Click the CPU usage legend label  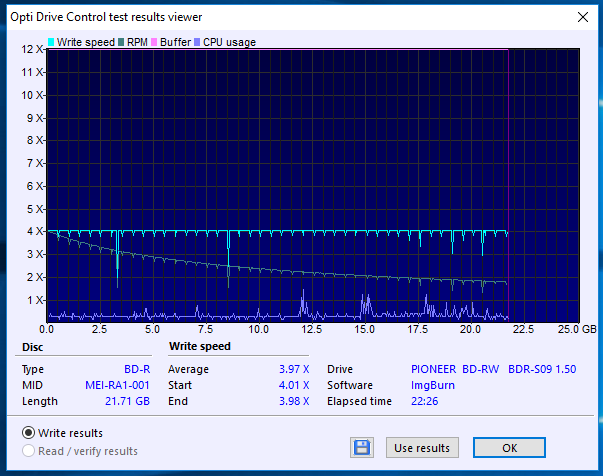click(229, 42)
